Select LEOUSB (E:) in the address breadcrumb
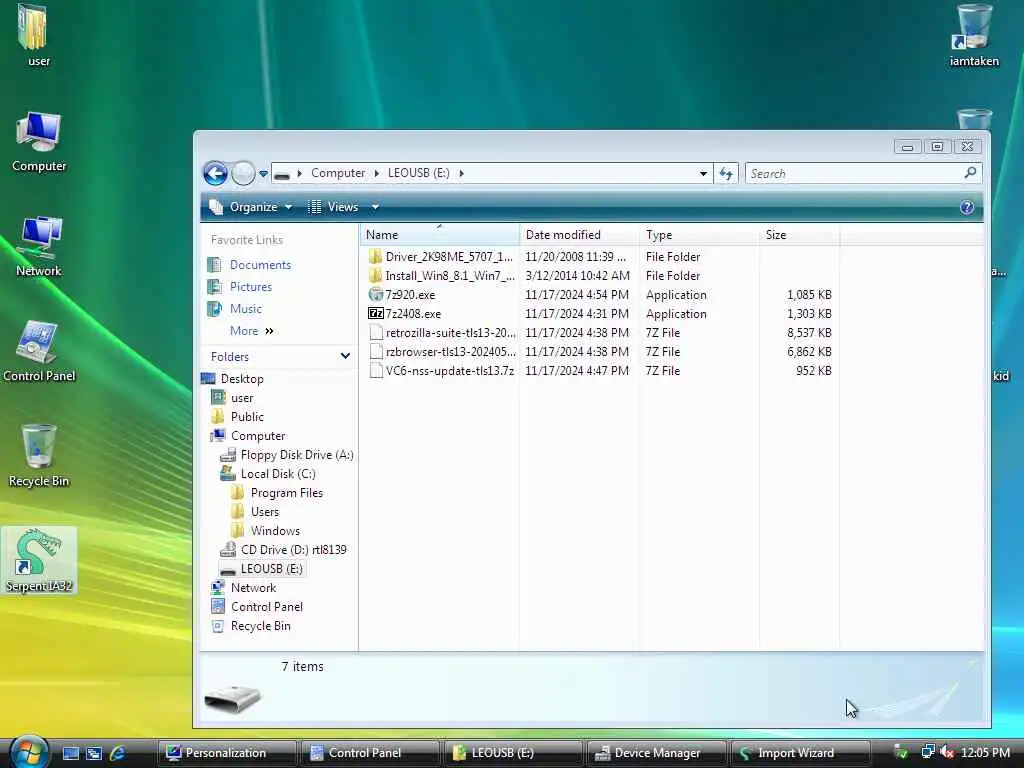The image size is (1024, 768). click(x=419, y=173)
